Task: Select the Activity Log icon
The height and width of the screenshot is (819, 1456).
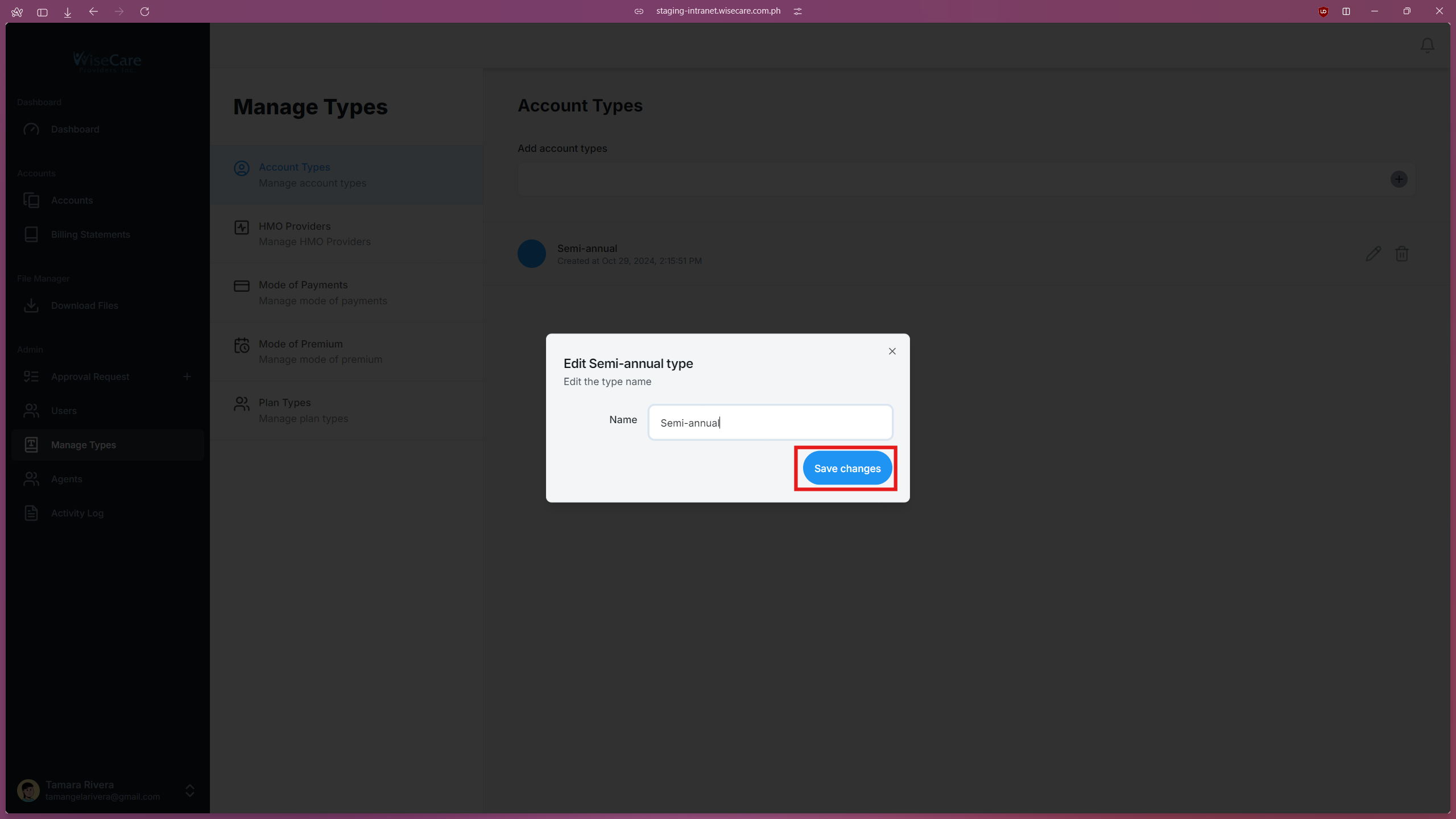Action: tap(31, 513)
